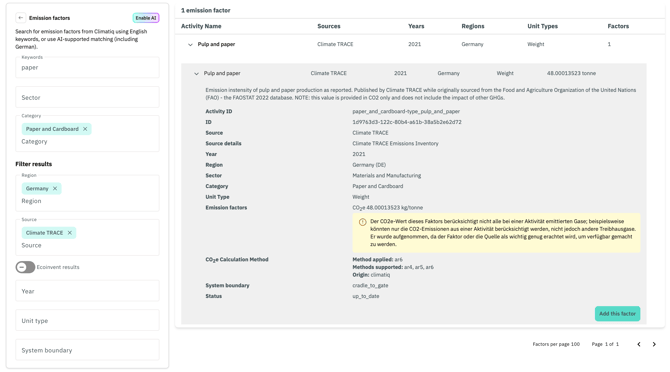
Task: Click the back arrow beside Emission factors
Action: coord(21,18)
